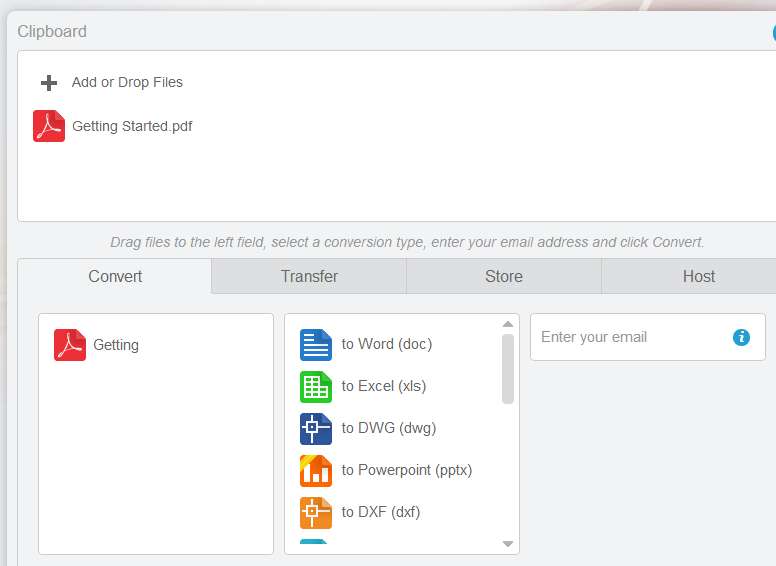
Task: Select the to Powerpoint (pptx) option
Action: [x=406, y=470]
